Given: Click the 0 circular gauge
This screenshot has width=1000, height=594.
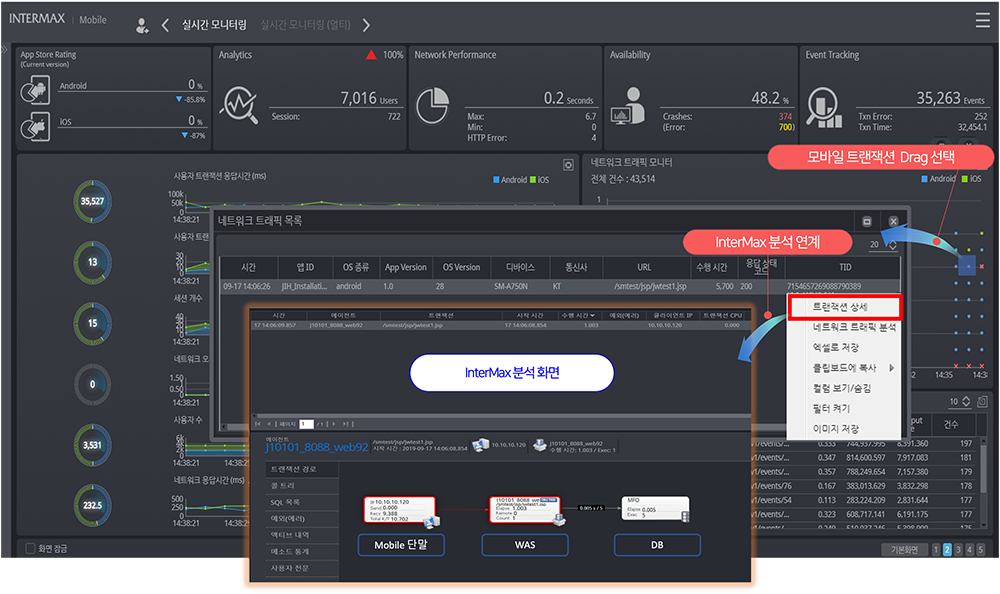Looking at the screenshot, I should click(x=92, y=384).
